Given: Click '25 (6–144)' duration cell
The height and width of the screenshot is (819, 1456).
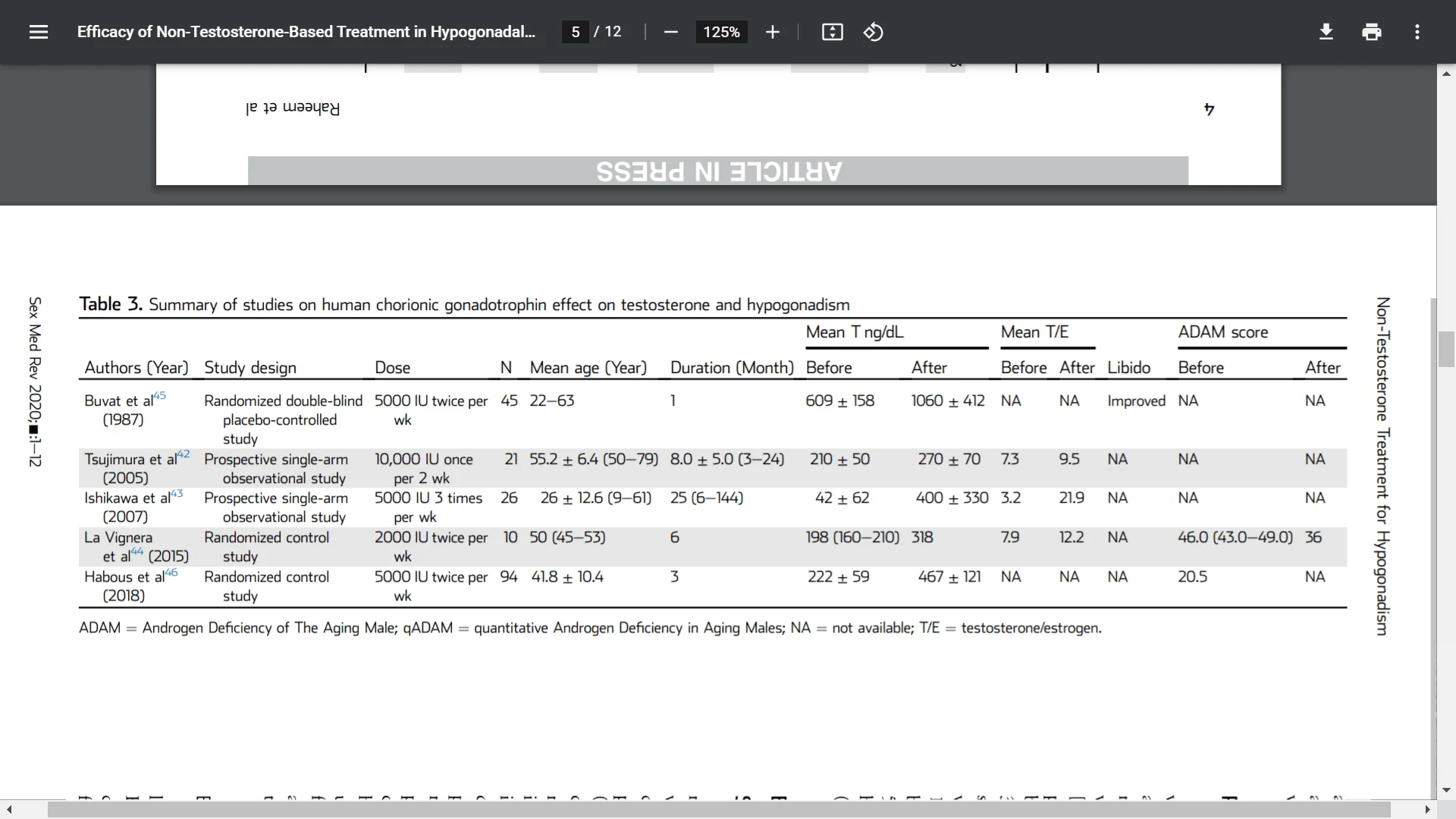Looking at the screenshot, I should (x=706, y=497).
